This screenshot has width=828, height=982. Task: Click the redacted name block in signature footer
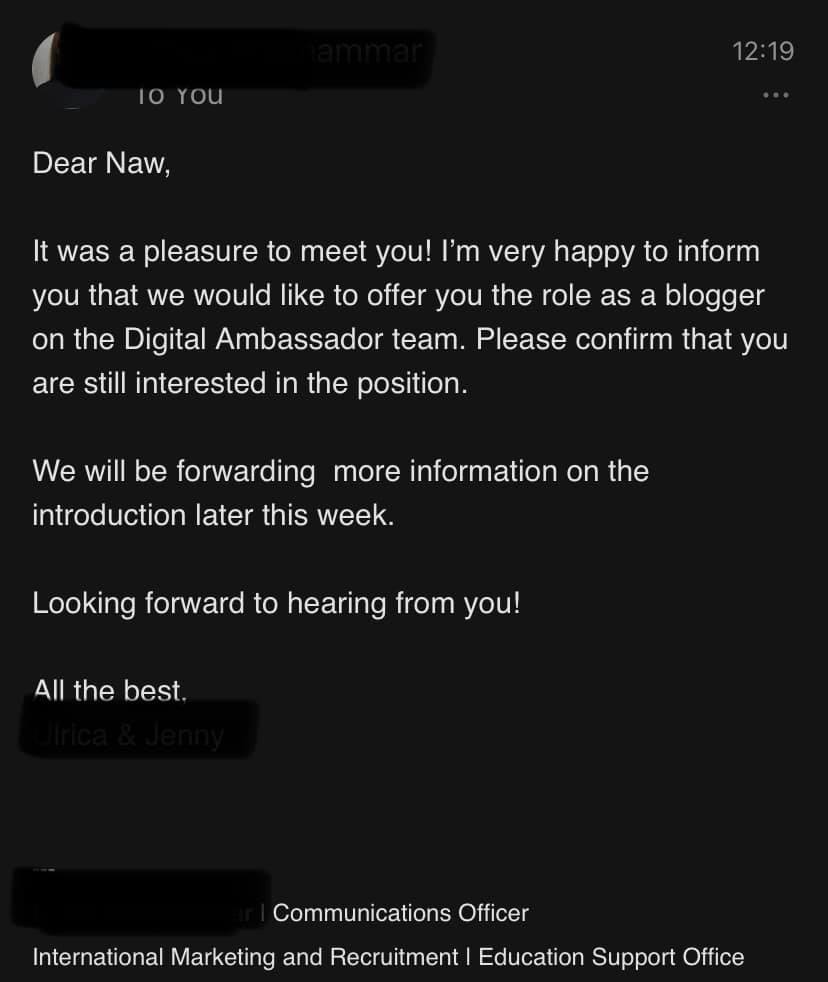click(142, 899)
